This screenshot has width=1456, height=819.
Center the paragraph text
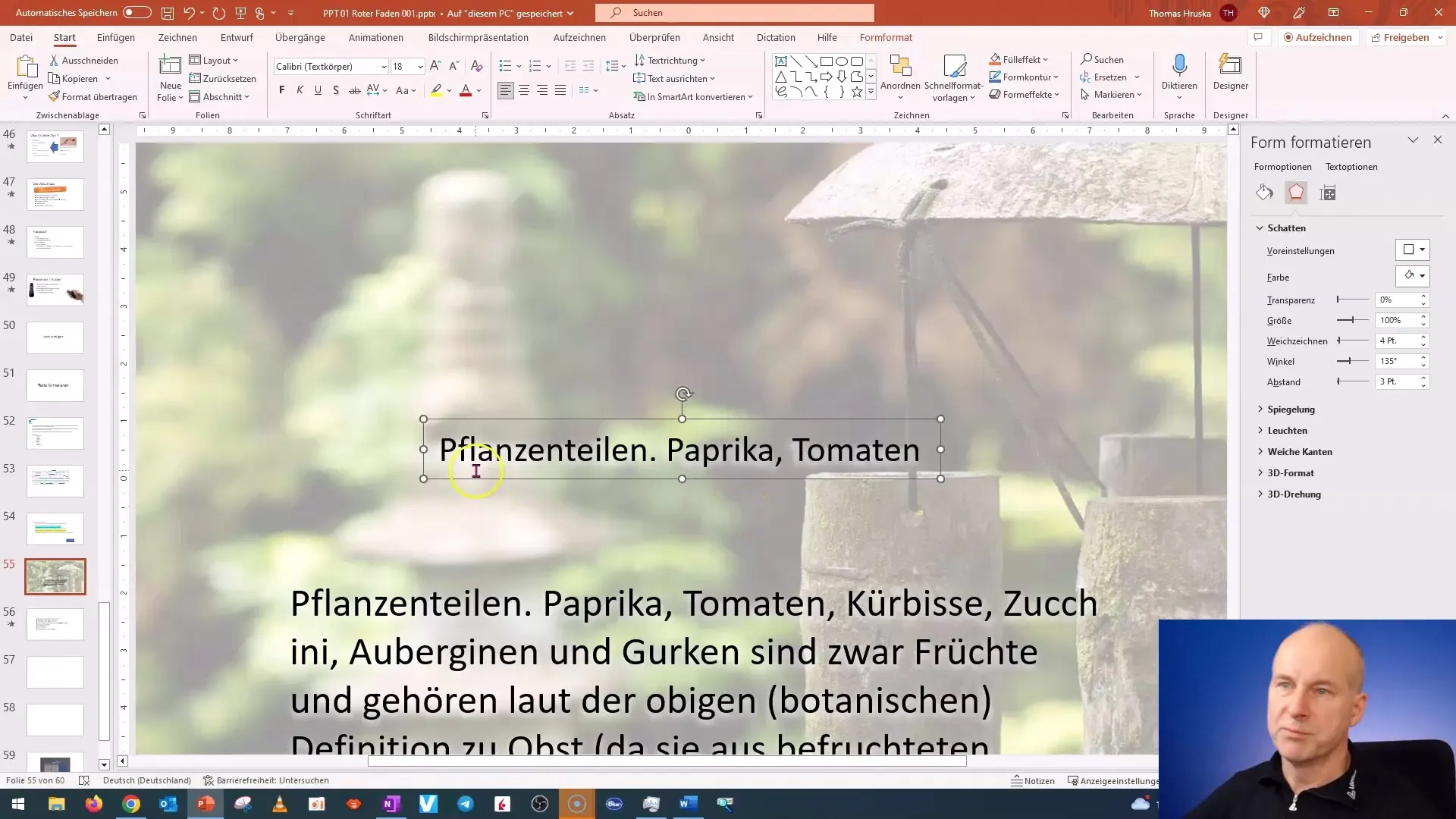click(x=524, y=90)
